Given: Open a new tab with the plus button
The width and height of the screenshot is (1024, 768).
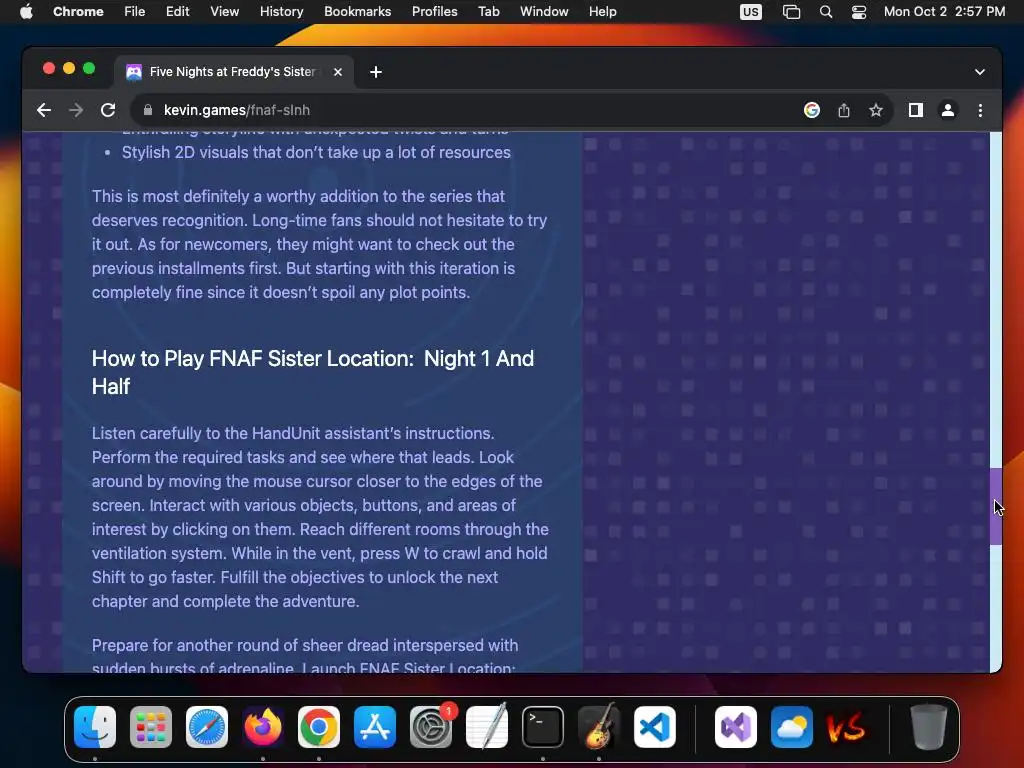Looking at the screenshot, I should [376, 72].
